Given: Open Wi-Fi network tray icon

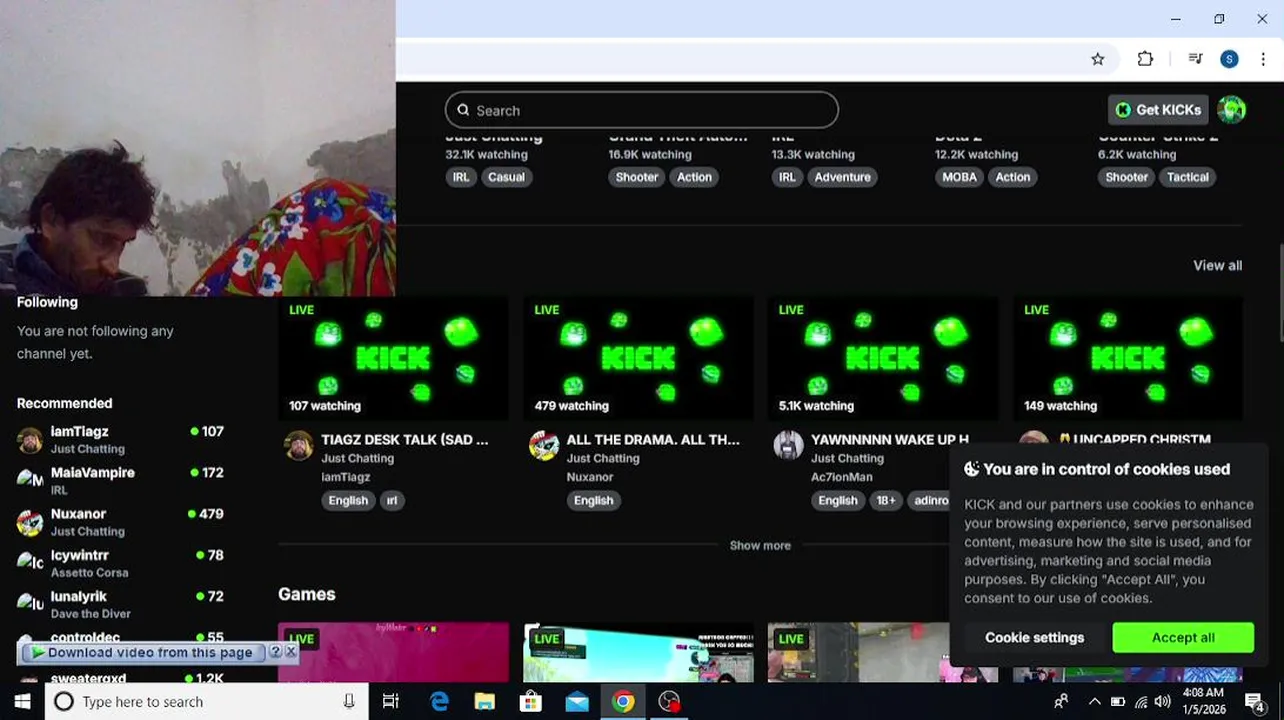Looking at the screenshot, I should click(1141, 701).
